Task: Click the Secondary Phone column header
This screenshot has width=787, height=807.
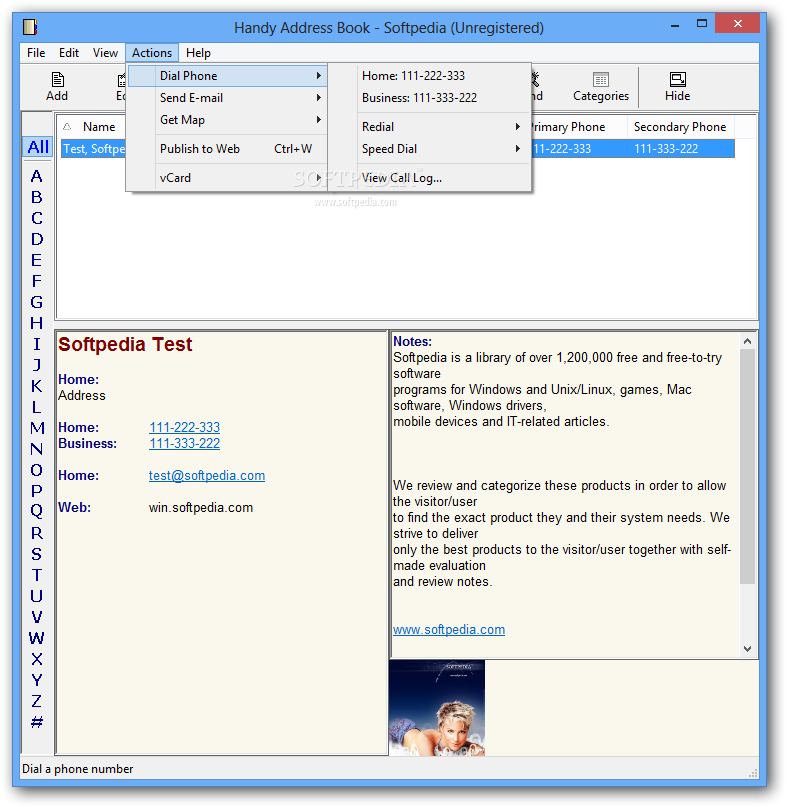Action: (x=680, y=127)
